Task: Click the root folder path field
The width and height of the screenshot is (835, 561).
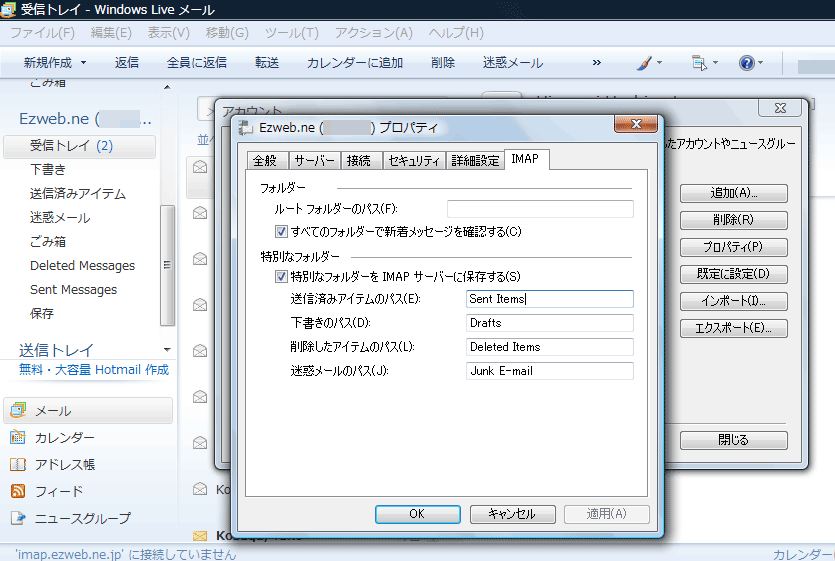Action: coord(540,209)
